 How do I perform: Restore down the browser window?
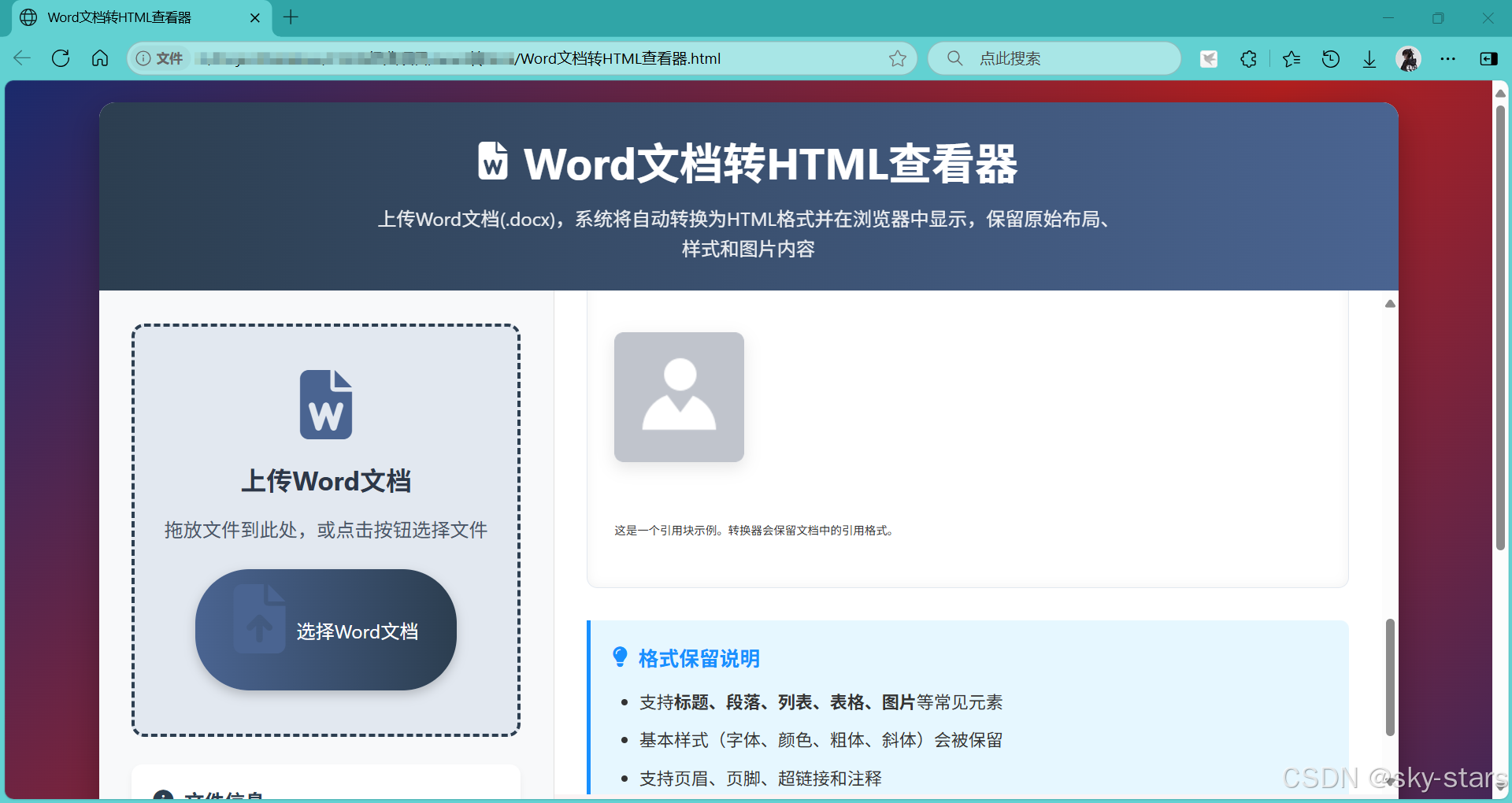click(x=1438, y=17)
